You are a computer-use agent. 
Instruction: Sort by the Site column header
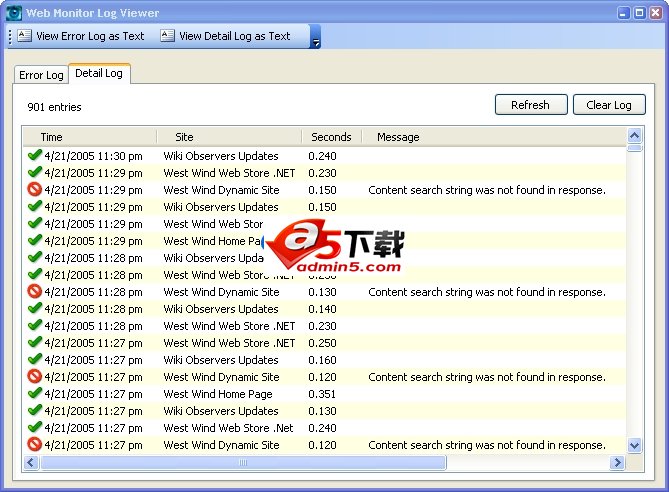[x=230, y=137]
